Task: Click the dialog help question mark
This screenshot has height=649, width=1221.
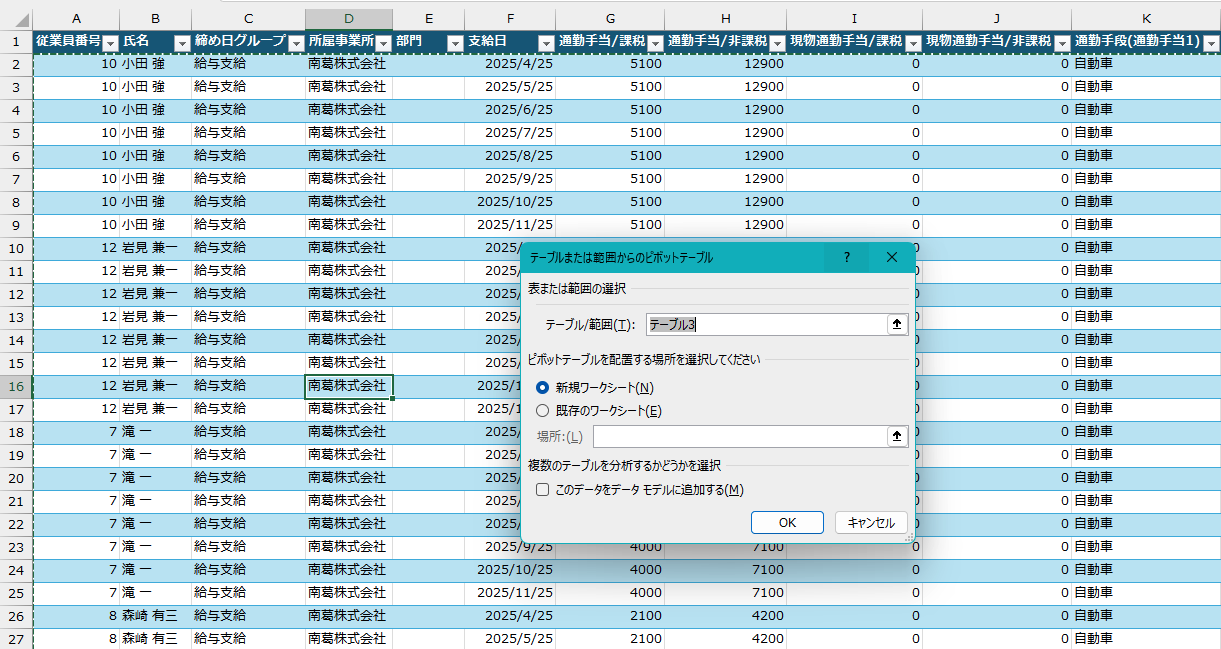Action: (x=847, y=258)
